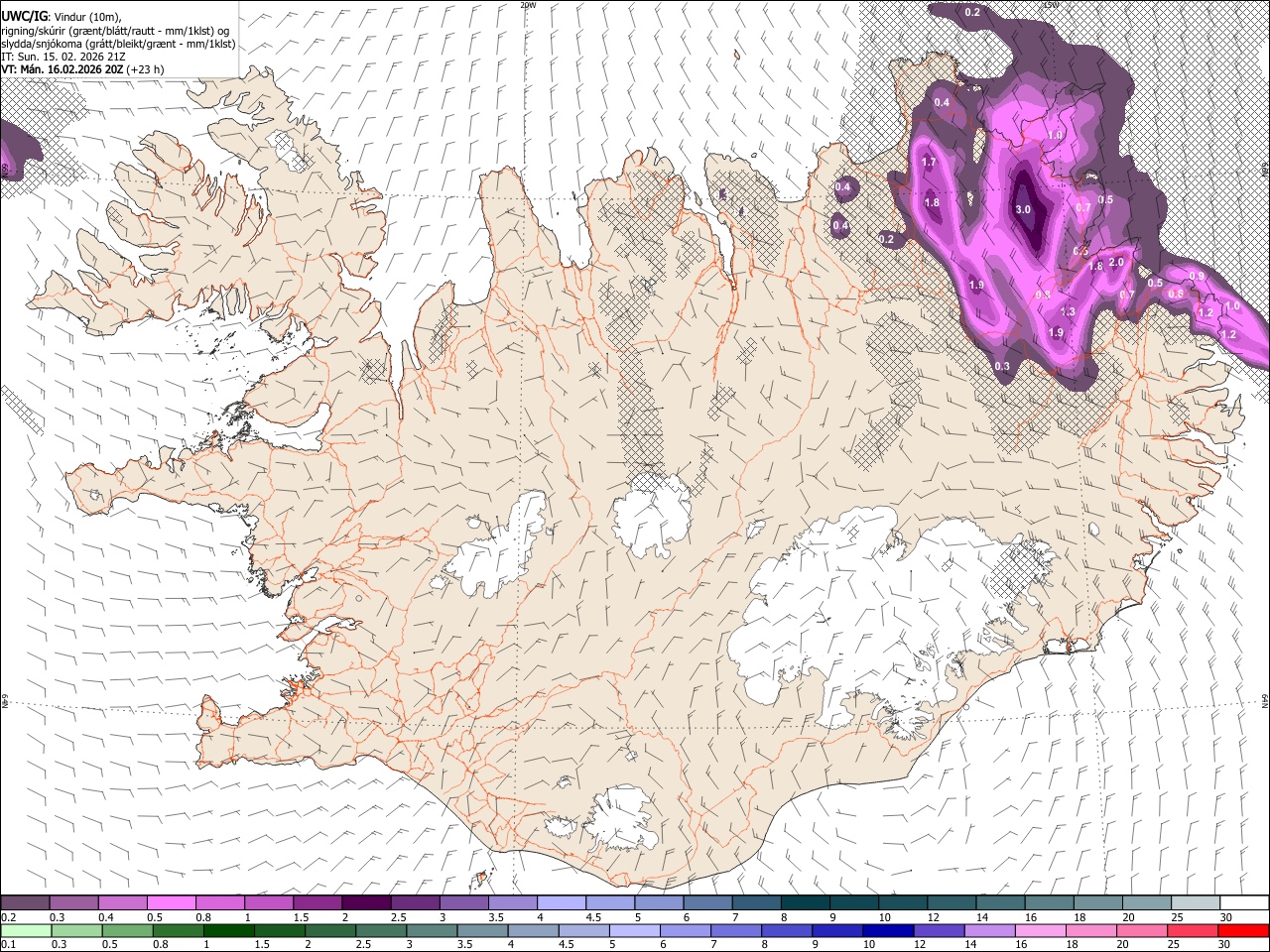Pick the light pink swatch at 16 in bottom legend row
Viewport: 1270px width, 952px height.
(1041, 930)
